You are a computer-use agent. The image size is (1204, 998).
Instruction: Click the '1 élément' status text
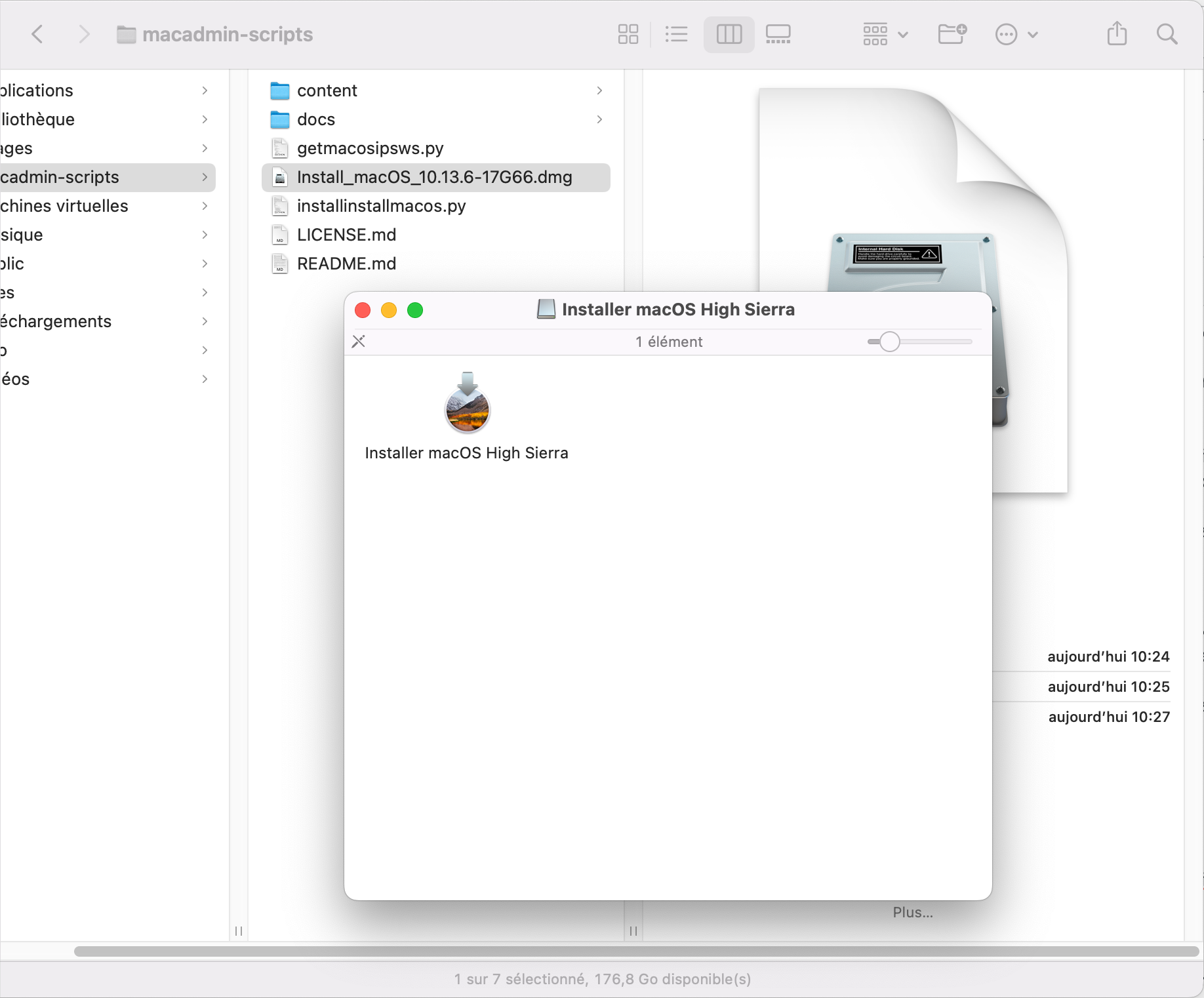(x=669, y=342)
